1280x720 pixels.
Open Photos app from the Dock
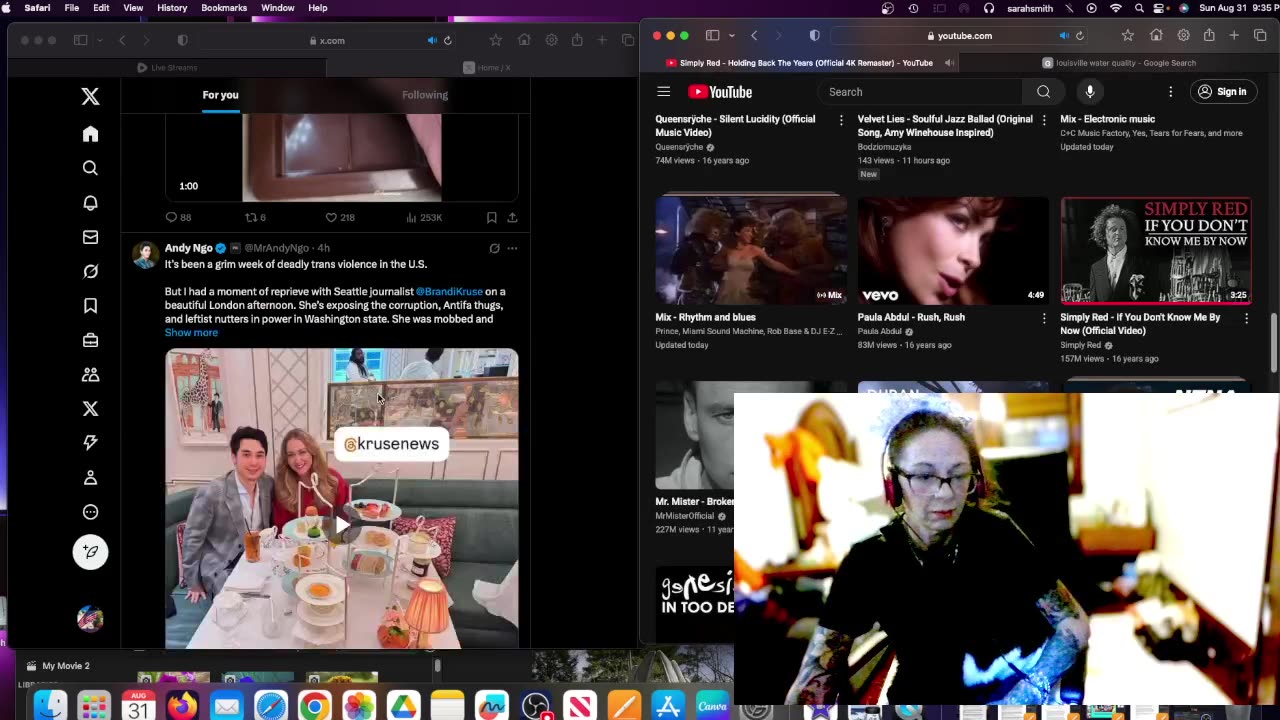tap(358, 707)
